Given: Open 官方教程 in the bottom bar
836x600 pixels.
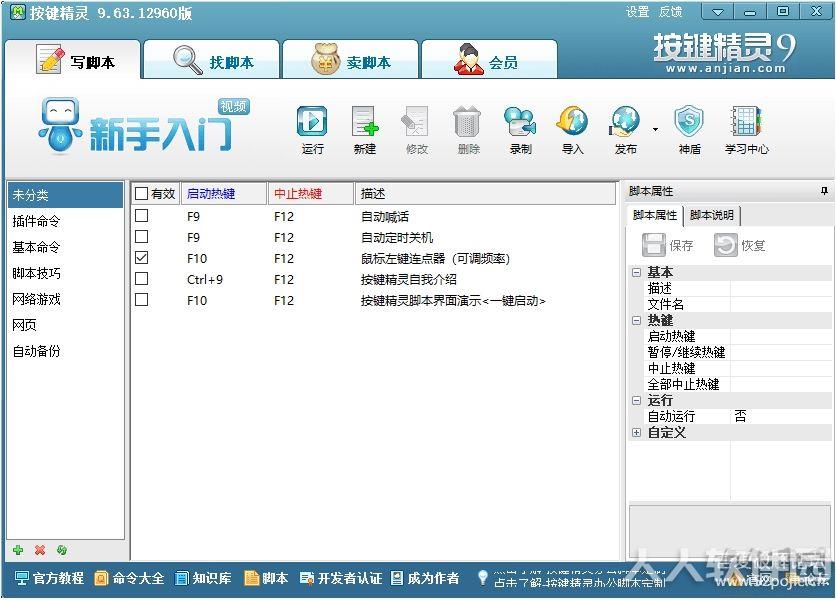Looking at the screenshot, I should (49, 578).
